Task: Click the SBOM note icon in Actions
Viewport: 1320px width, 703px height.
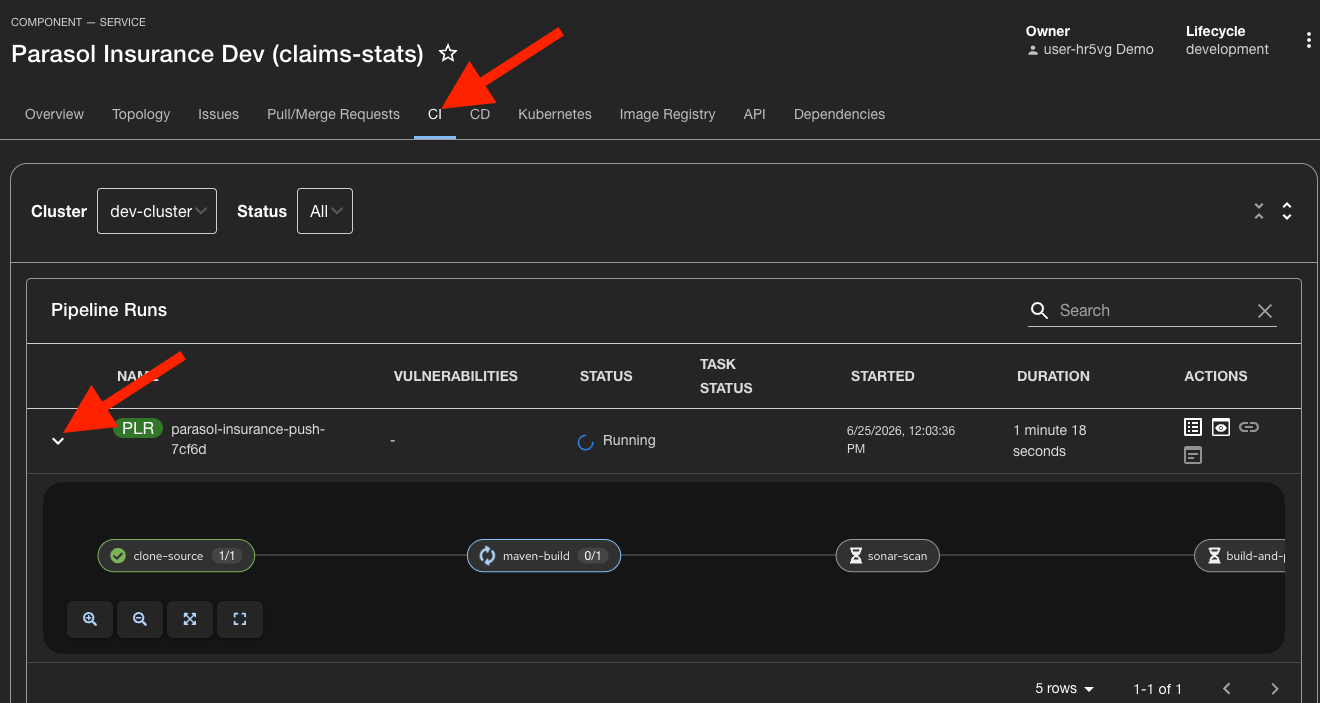Action: (x=1193, y=455)
